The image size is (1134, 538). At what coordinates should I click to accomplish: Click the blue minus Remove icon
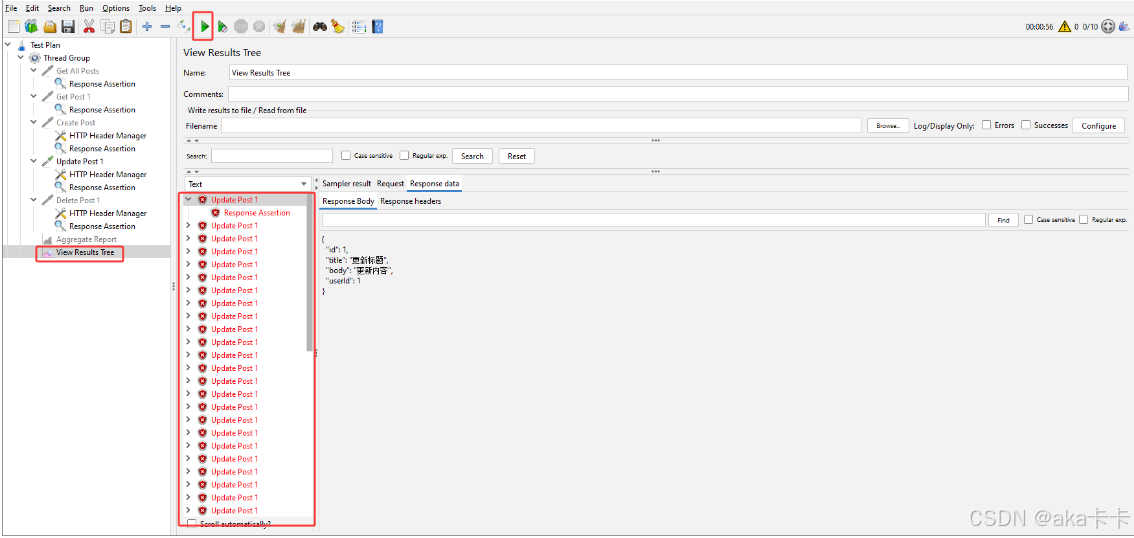pyautogui.click(x=165, y=27)
